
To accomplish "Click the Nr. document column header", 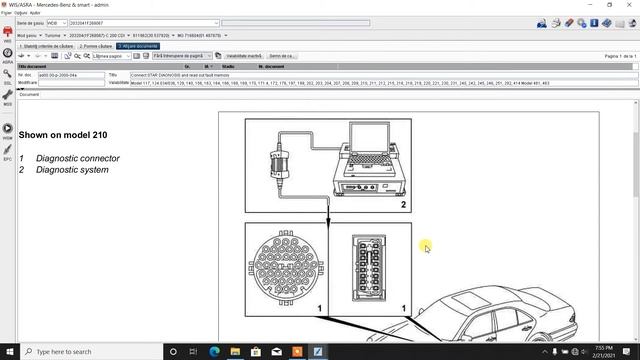I will tap(271, 67).
